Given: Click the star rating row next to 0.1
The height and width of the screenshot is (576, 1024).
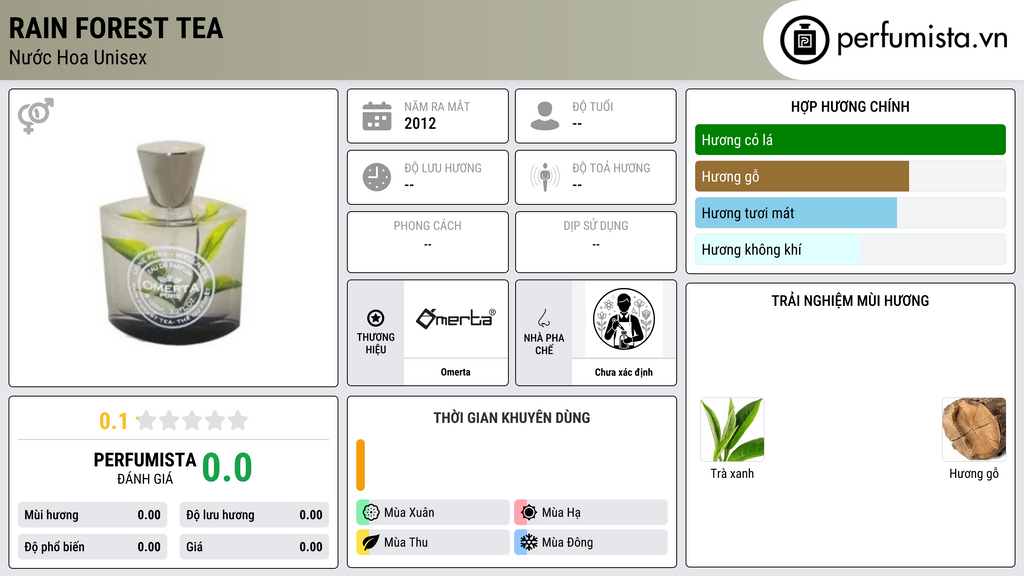Looking at the screenshot, I should 192,420.
